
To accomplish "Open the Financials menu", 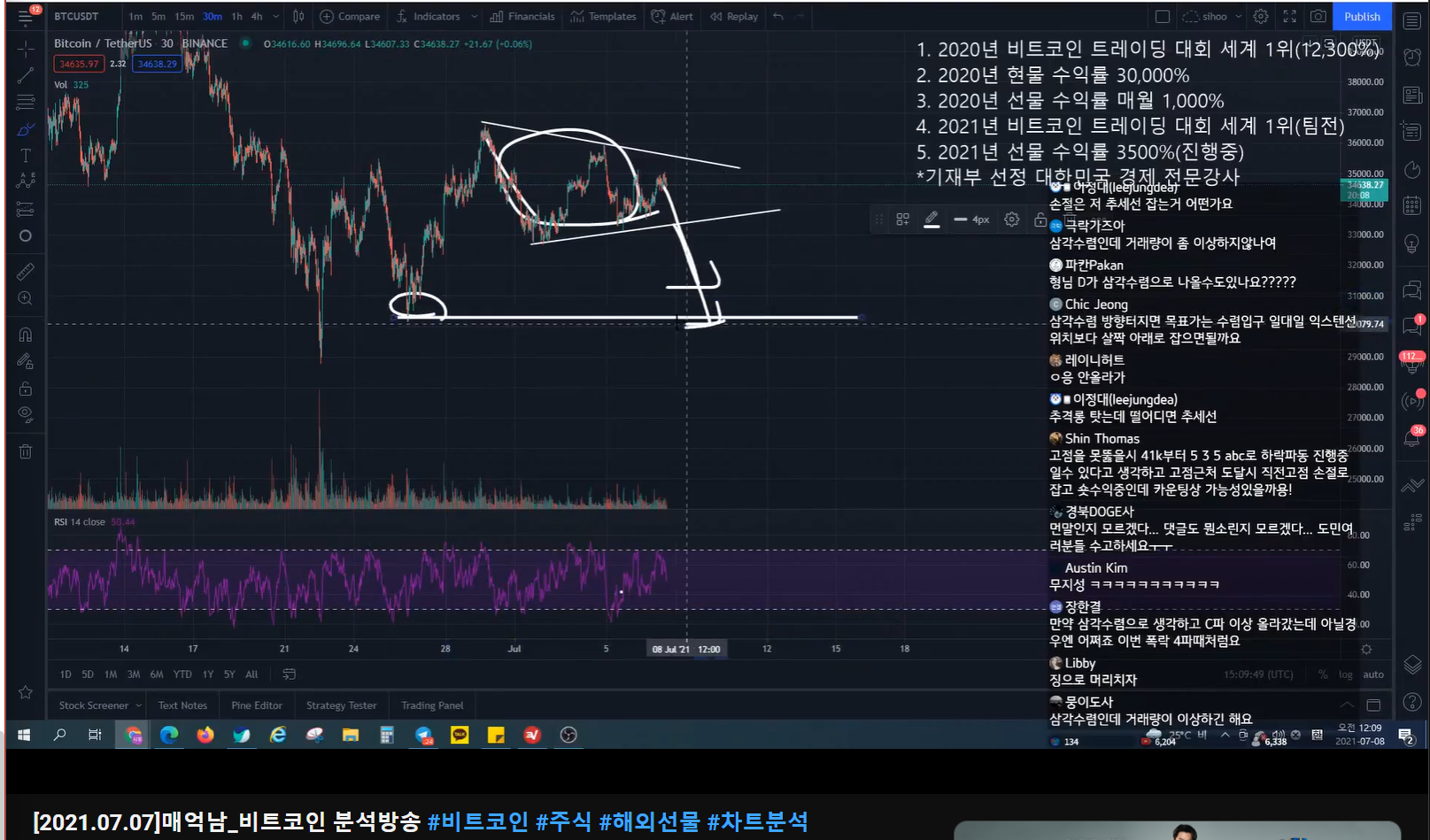I will pos(522,16).
